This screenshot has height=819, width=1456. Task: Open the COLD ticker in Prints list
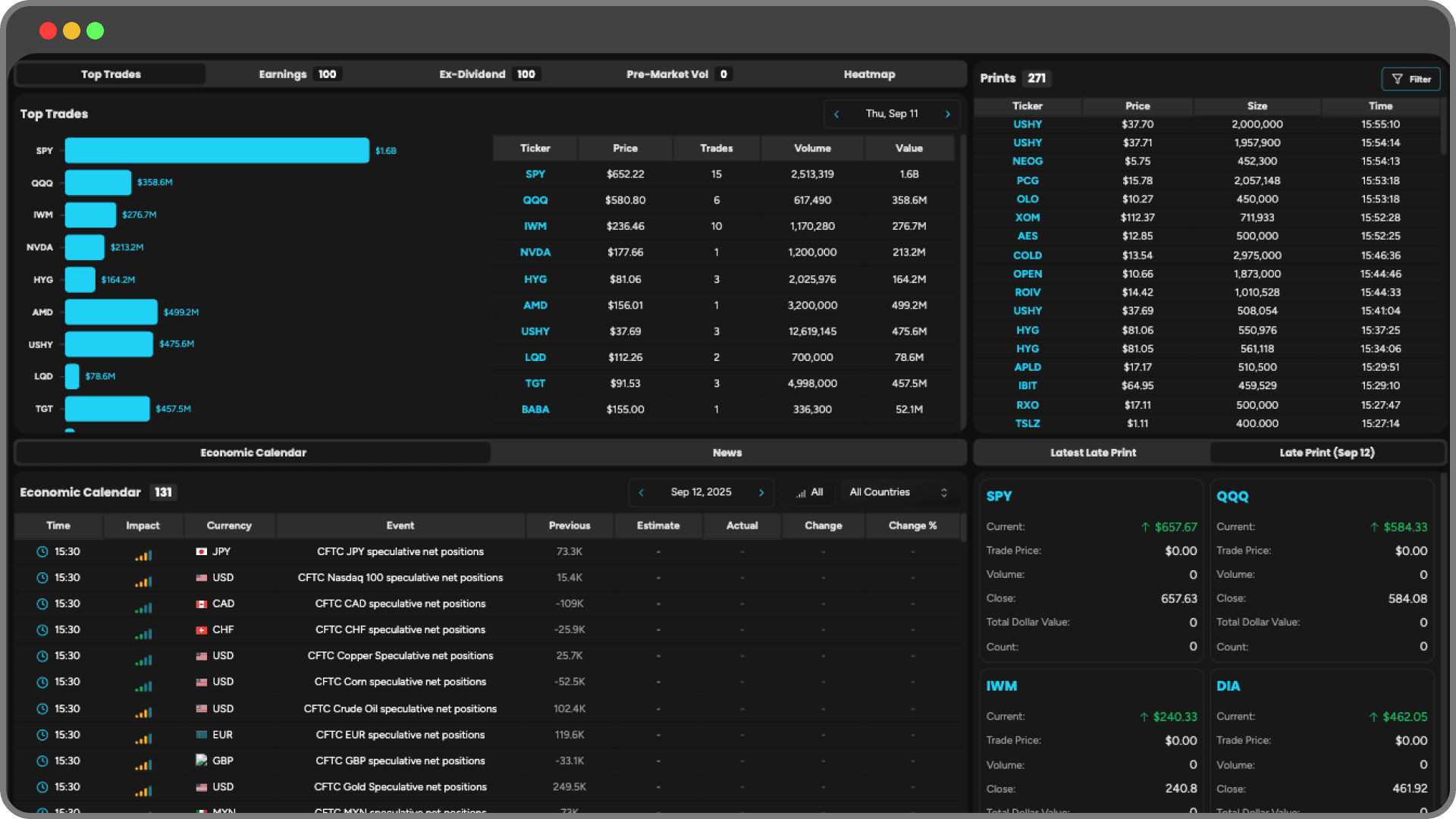point(1028,256)
